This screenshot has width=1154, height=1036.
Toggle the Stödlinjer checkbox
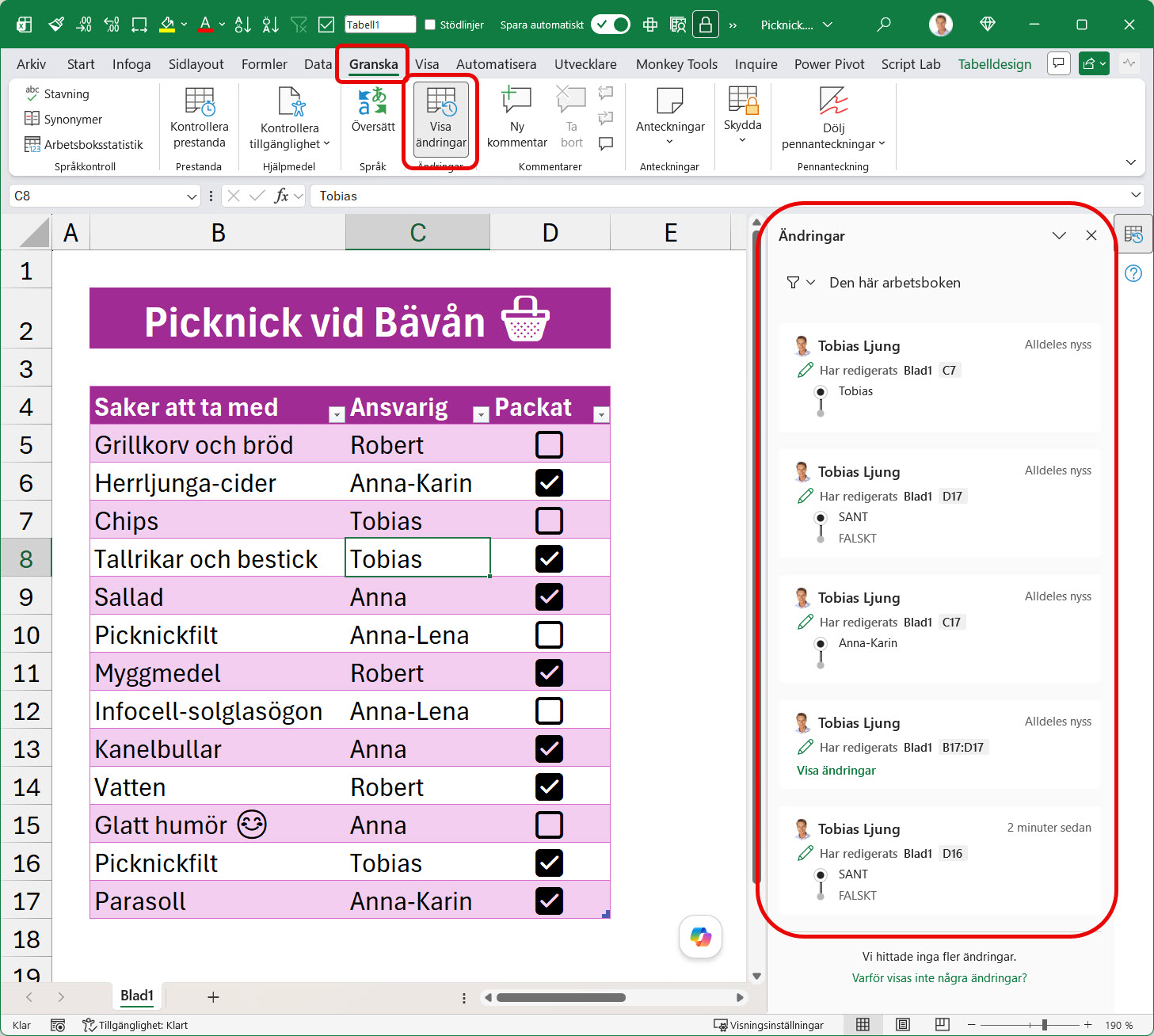430,25
